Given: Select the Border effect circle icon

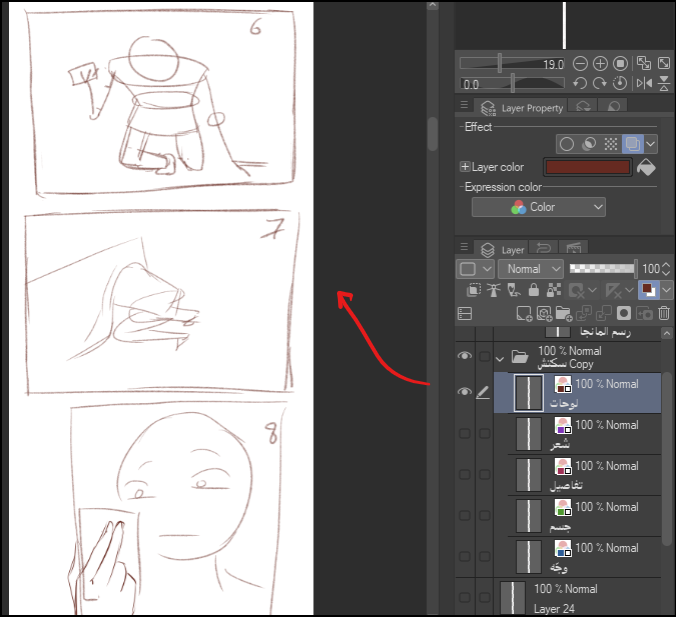Looking at the screenshot, I should [567, 144].
